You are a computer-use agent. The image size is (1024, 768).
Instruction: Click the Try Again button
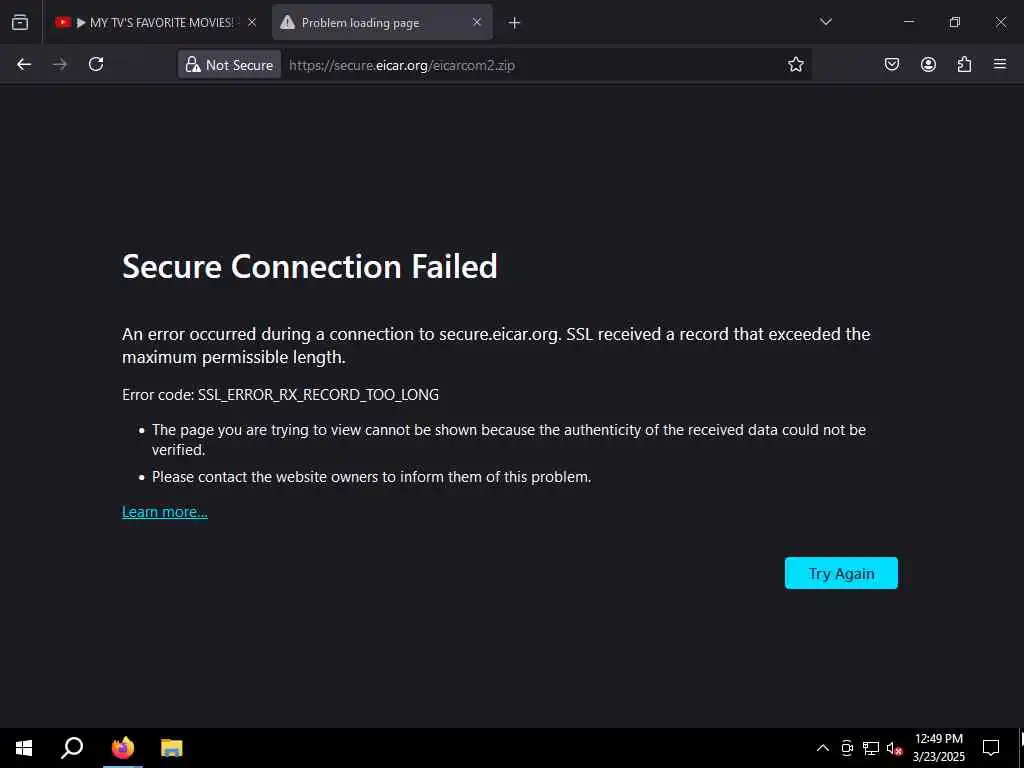tap(841, 573)
